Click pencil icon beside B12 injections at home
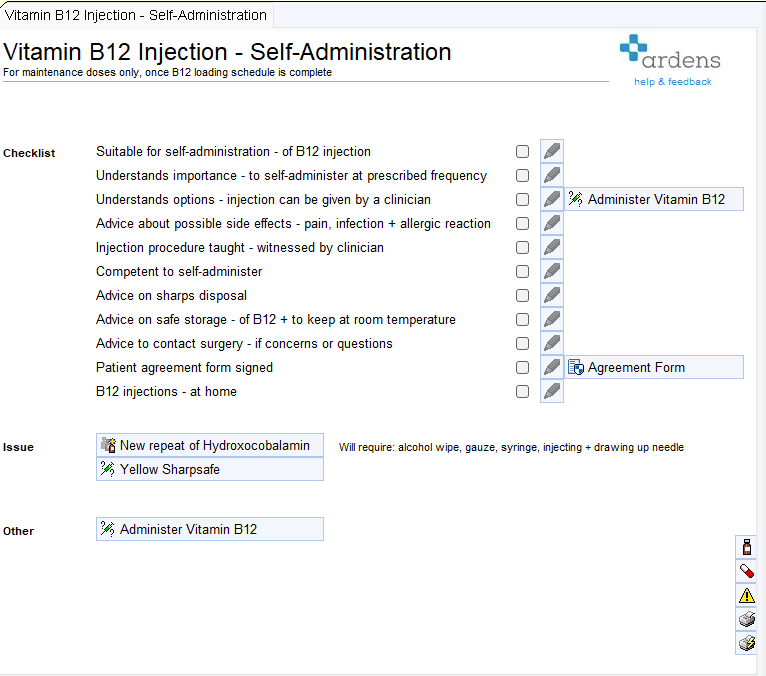The width and height of the screenshot is (766, 676). coord(552,392)
